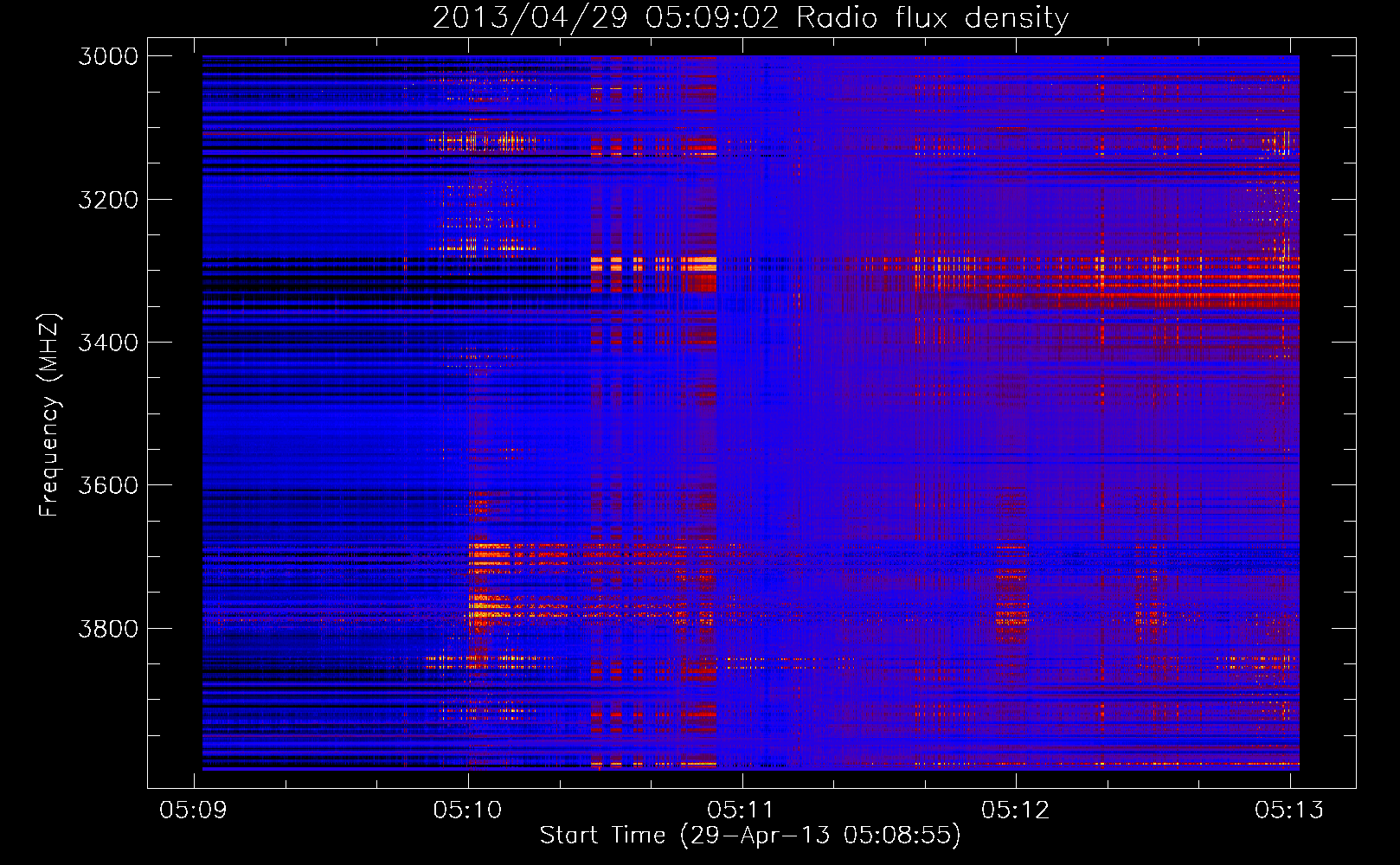Select the 3200 frequency tick label
Image resolution: width=1400 pixels, height=865 pixels.
tap(108, 200)
